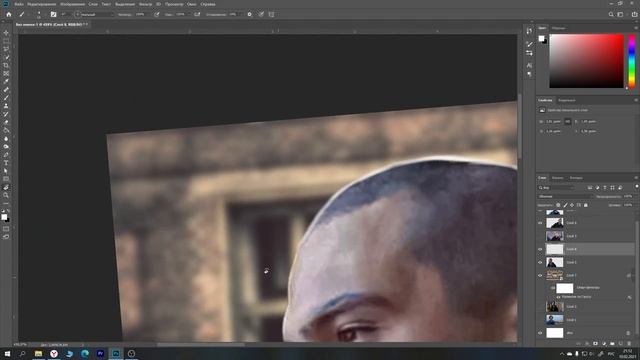Select the Brush tool in the toolbox
Viewport: 640px width, 360px height.
6,98
